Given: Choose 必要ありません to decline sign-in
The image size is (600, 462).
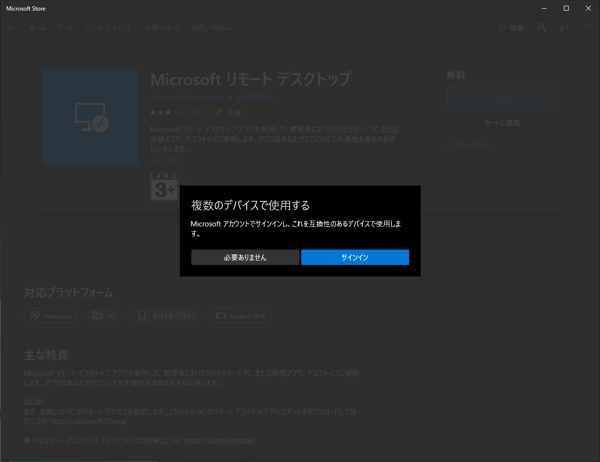Looking at the screenshot, I should pyautogui.click(x=245, y=257).
